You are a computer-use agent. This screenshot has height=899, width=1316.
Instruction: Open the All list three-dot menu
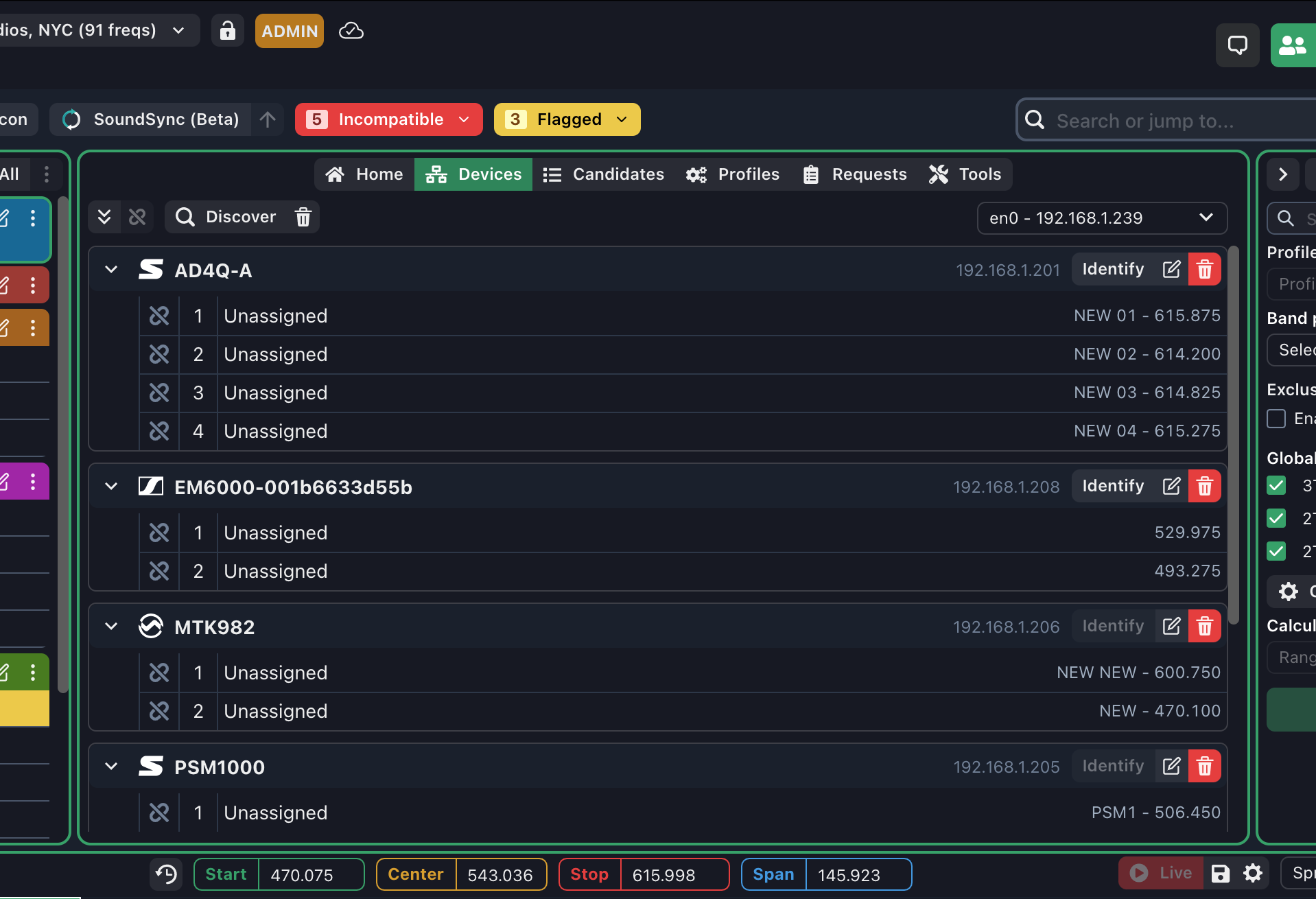[47, 174]
